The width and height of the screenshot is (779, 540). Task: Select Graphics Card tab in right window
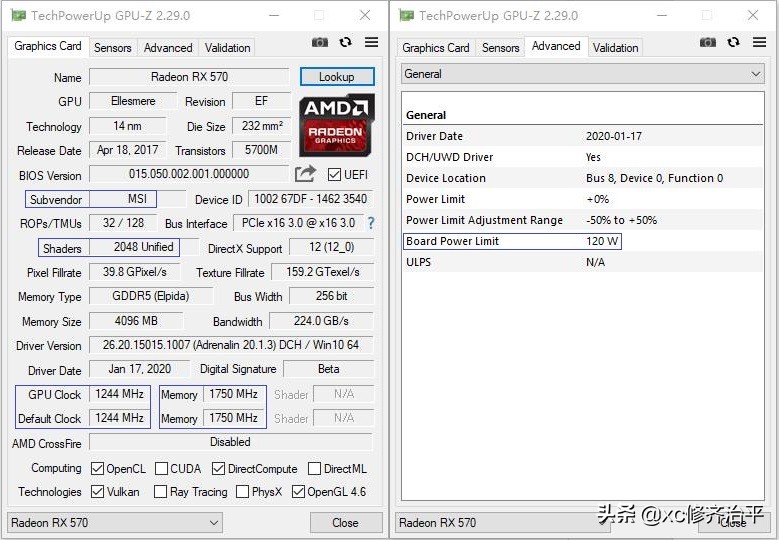point(436,48)
